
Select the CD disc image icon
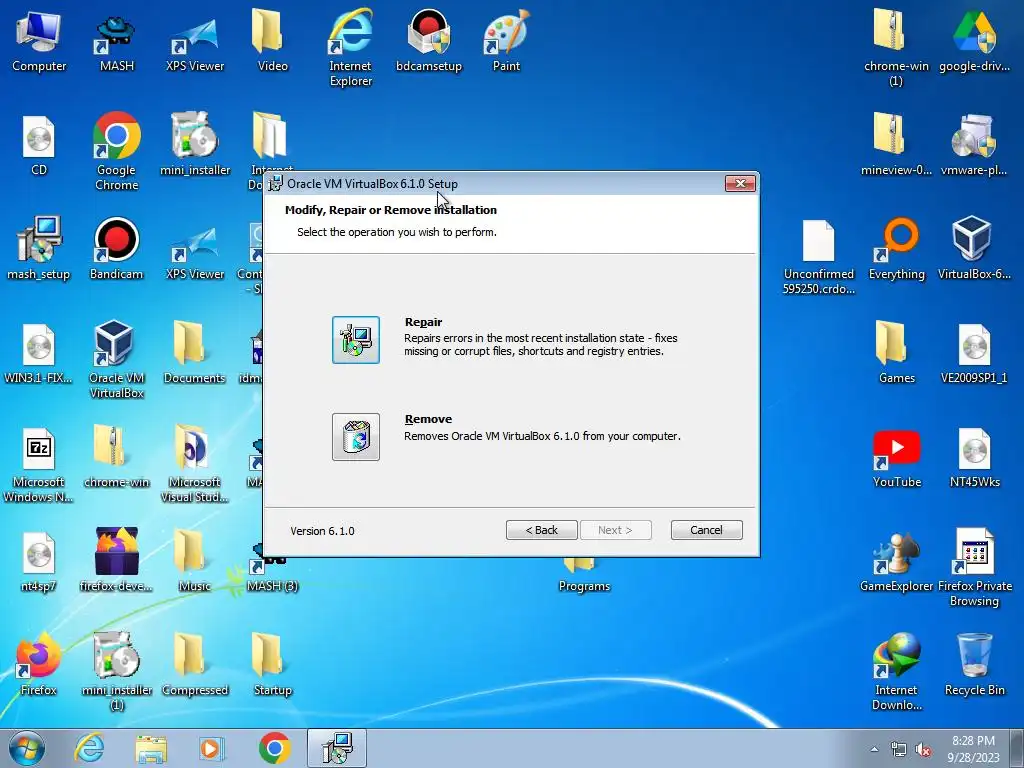pyautogui.click(x=39, y=146)
